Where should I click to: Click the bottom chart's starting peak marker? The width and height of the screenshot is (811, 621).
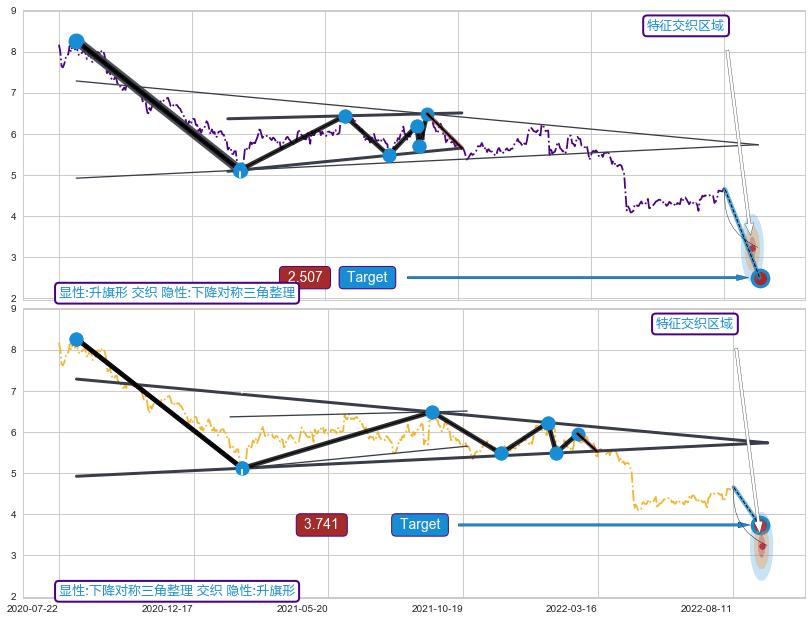(76, 340)
